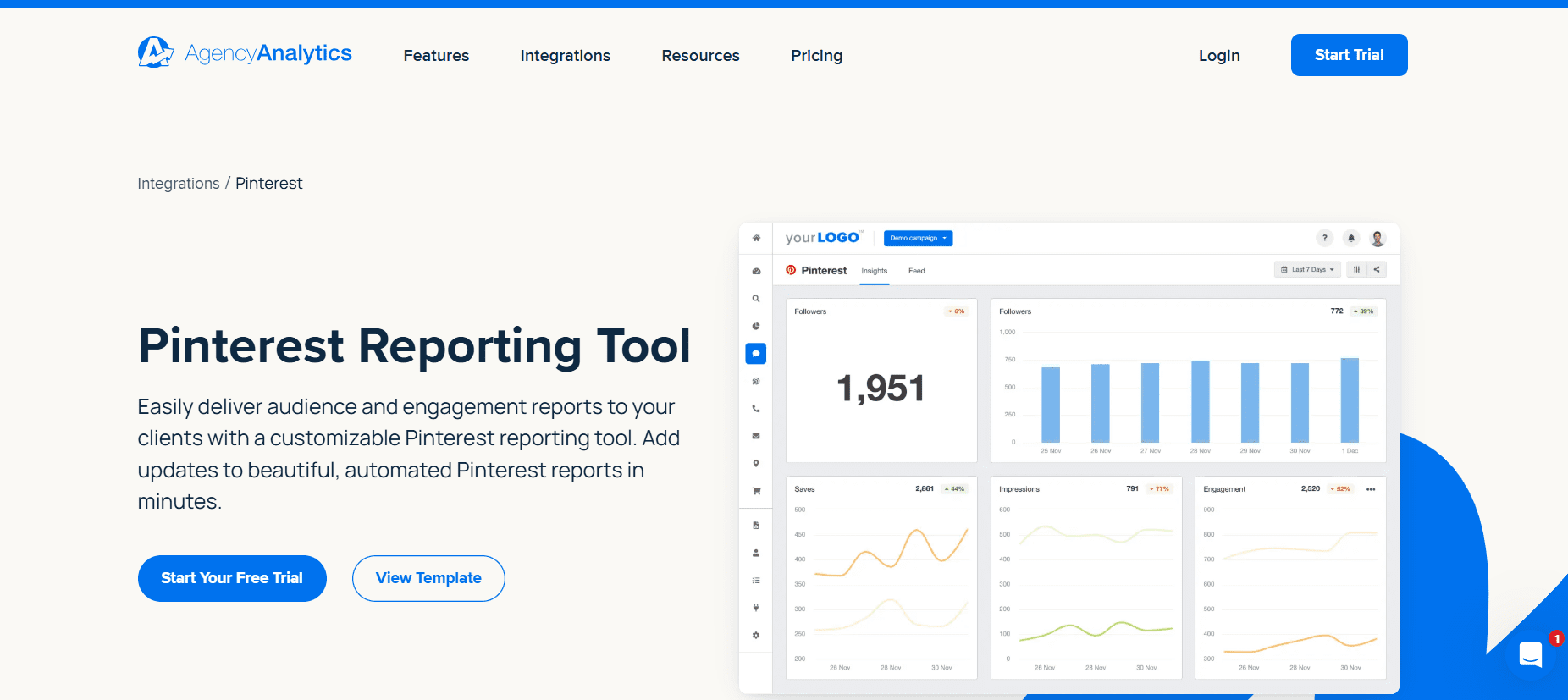Click the 1 Dec bar in Followers chart
Screen dimensions: 1568x700
tap(1350, 400)
